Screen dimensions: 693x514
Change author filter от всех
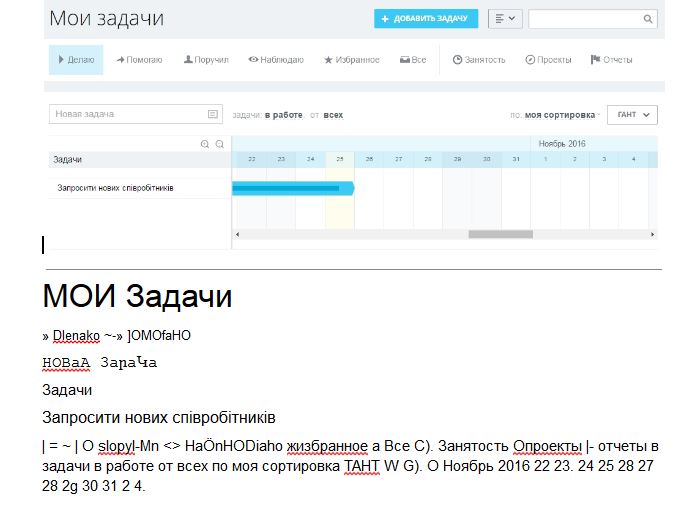coord(333,115)
